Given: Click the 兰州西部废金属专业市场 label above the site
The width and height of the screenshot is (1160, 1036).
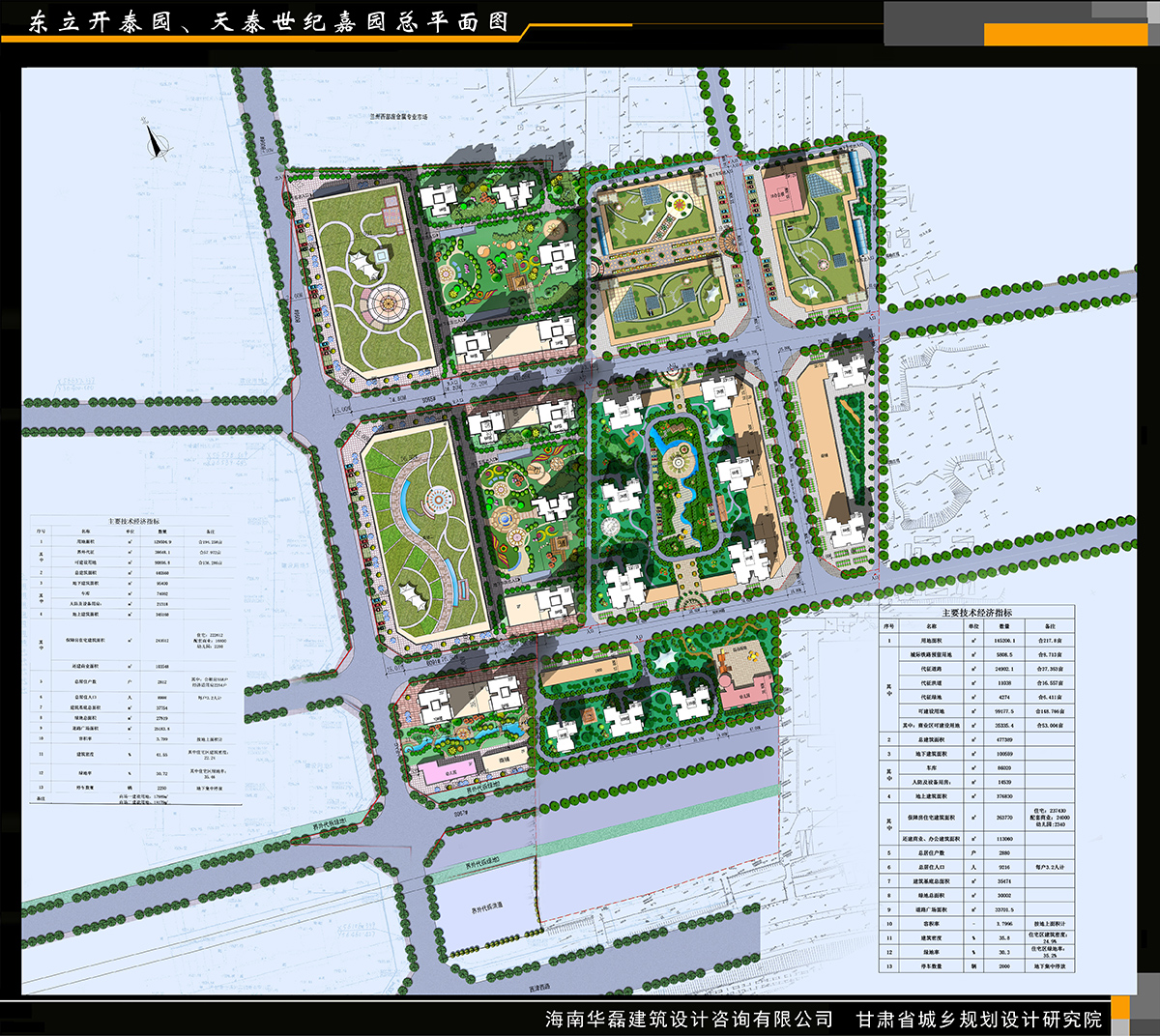Looking at the screenshot, I should point(397,117).
